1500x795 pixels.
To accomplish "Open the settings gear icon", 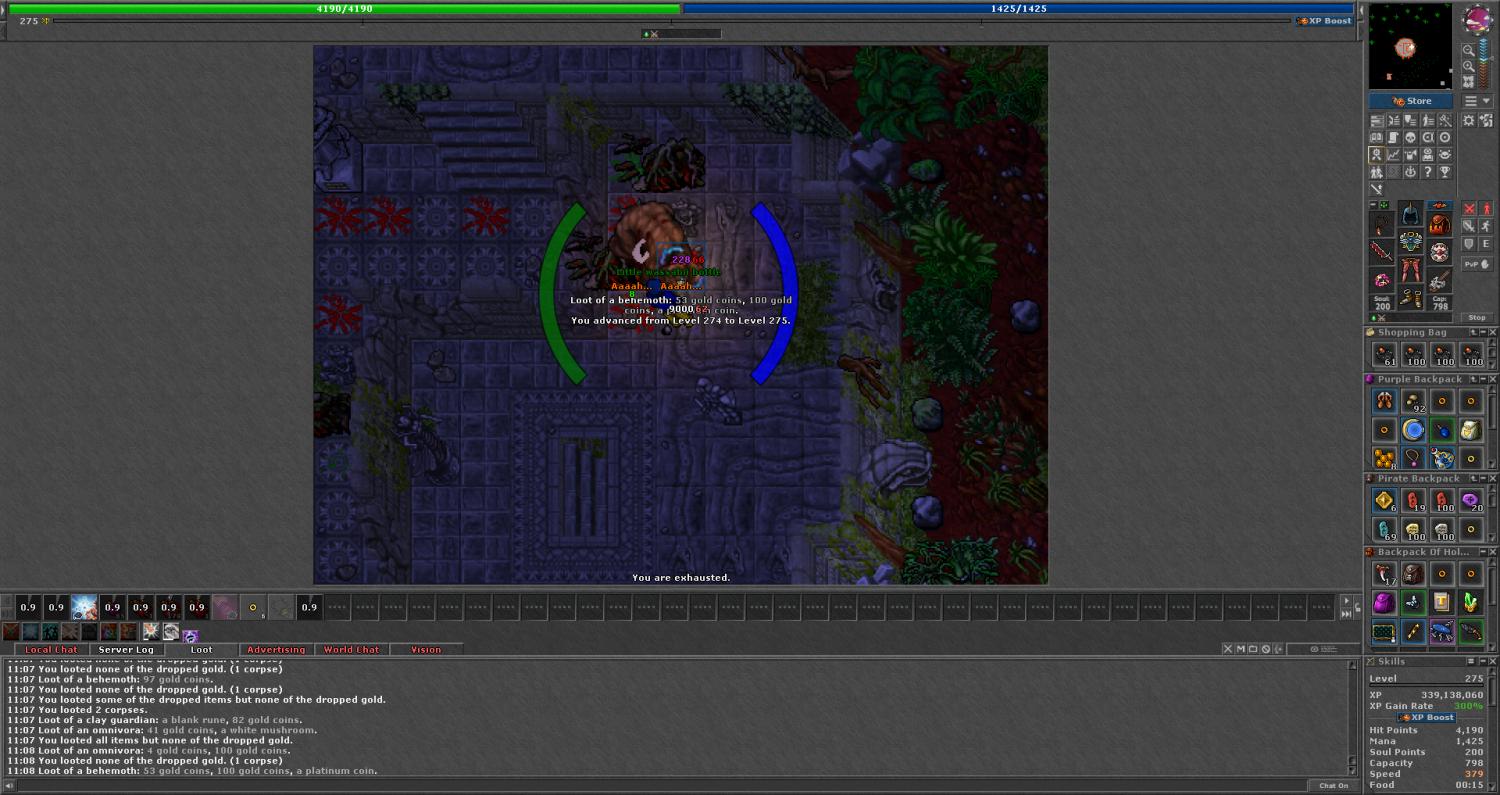I will pyautogui.click(x=1468, y=120).
